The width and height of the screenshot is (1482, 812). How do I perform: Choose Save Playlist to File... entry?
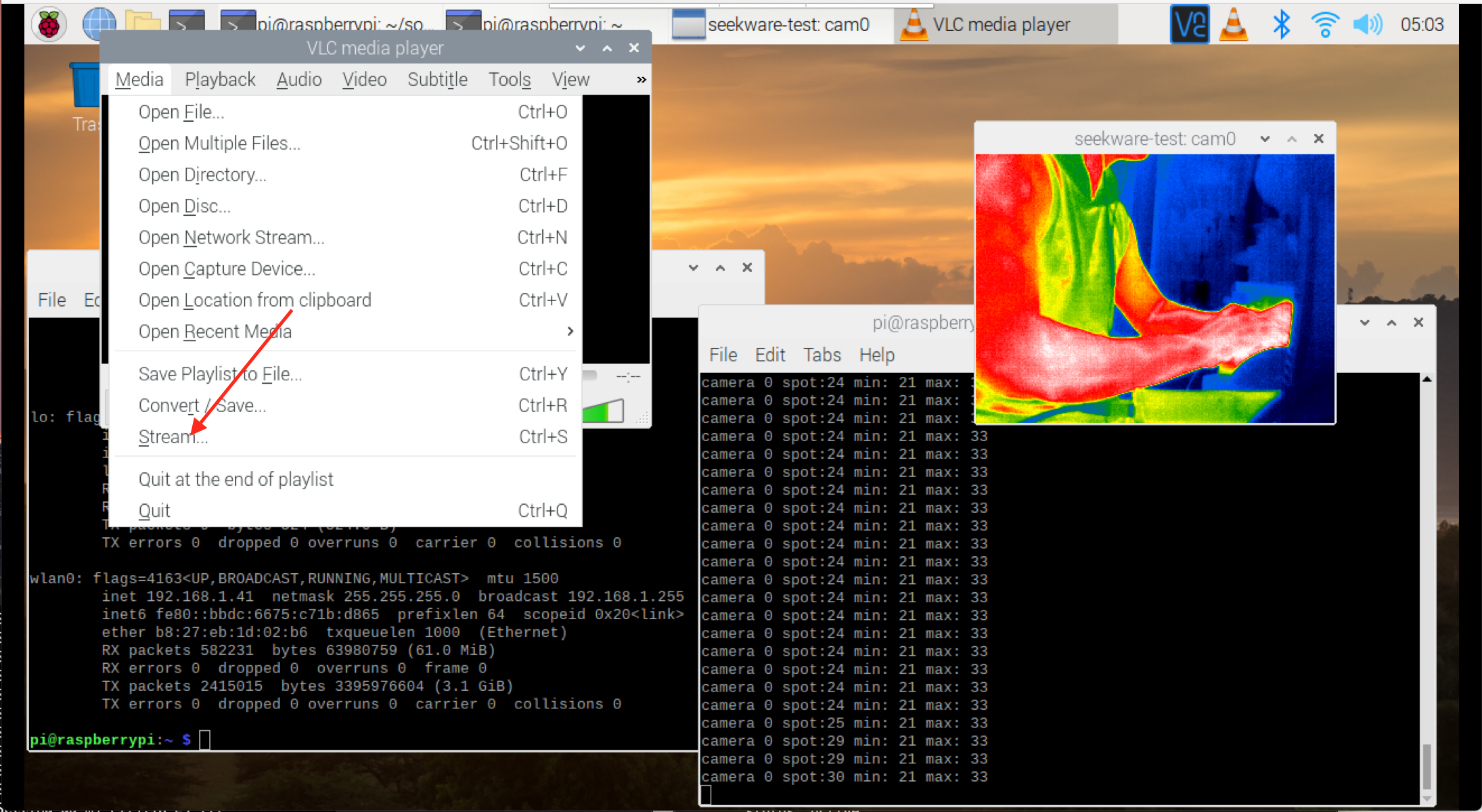345,374
